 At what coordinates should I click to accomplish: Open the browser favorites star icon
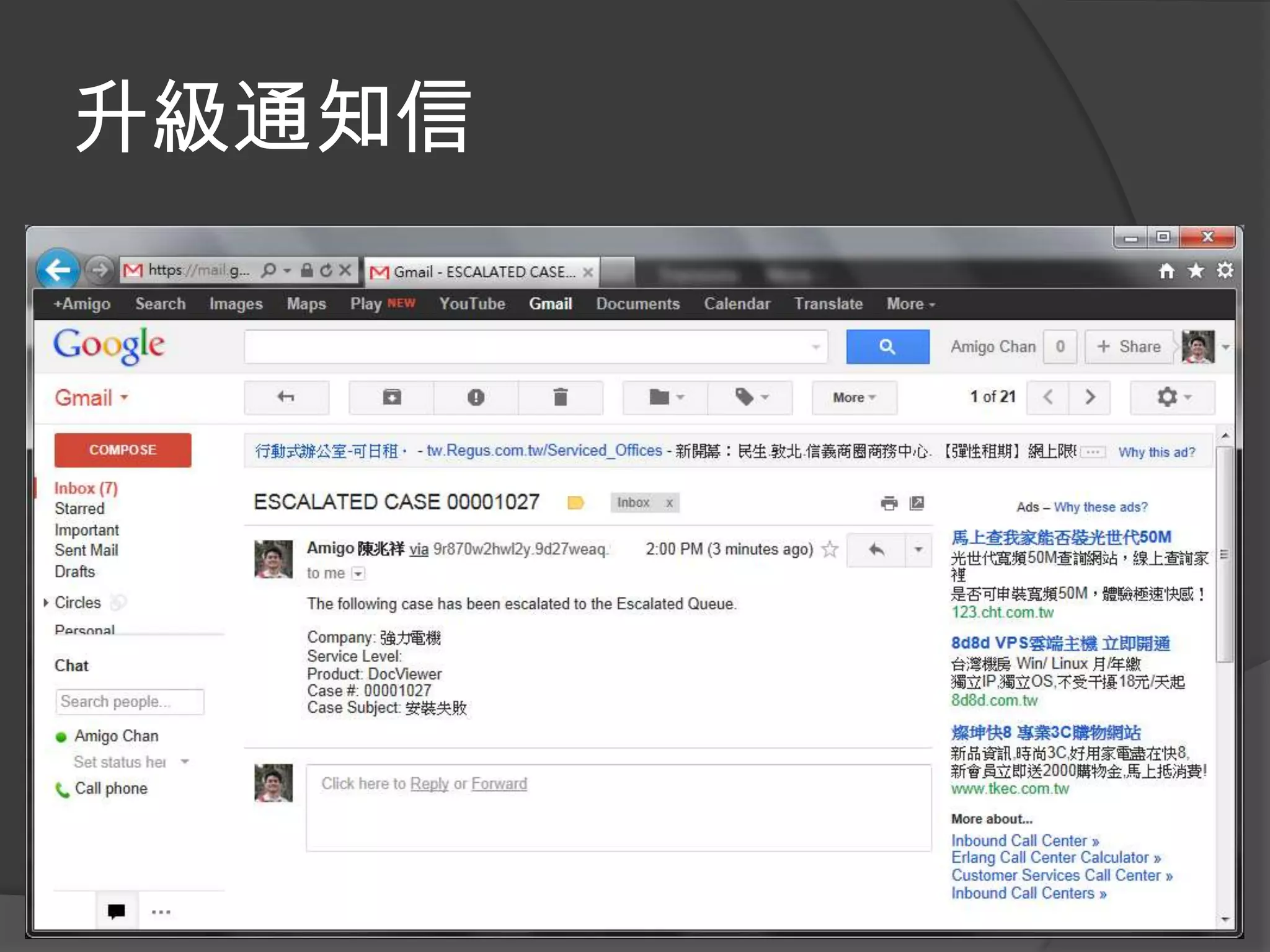(1196, 271)
